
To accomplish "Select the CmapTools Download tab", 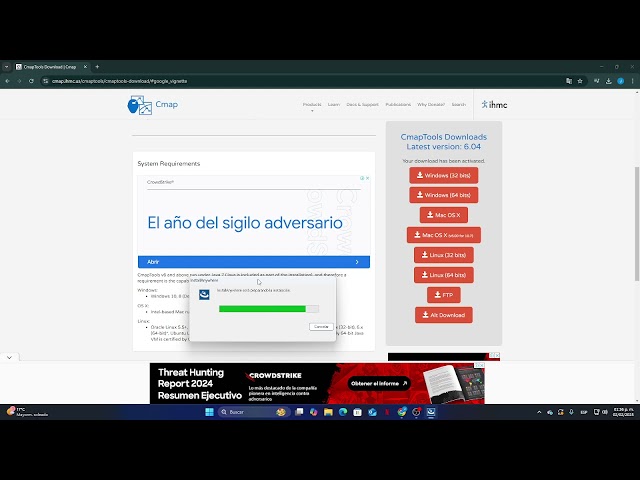I will coord(49,67).
